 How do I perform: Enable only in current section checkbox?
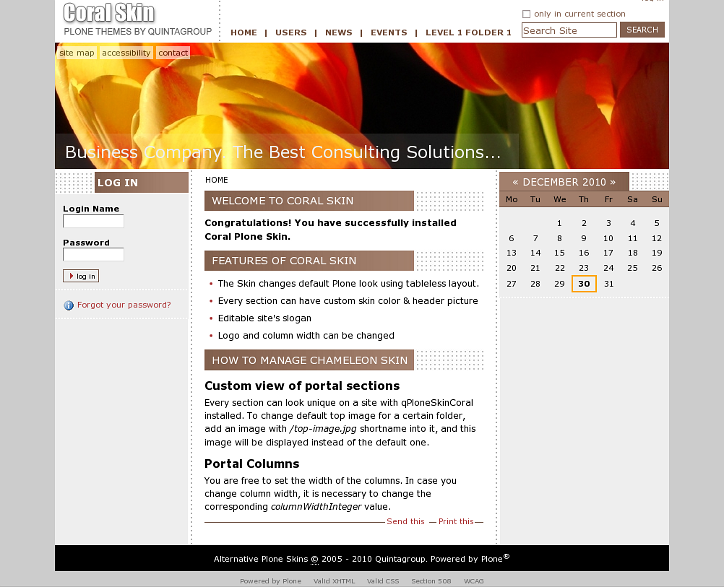coord(526,14)
